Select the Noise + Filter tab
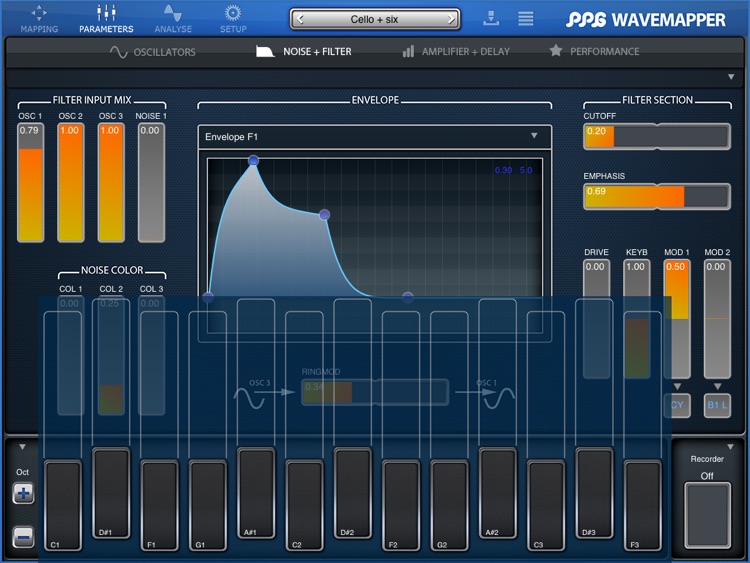The width and height of the screenshot is (750, 563). coord(304,52)
